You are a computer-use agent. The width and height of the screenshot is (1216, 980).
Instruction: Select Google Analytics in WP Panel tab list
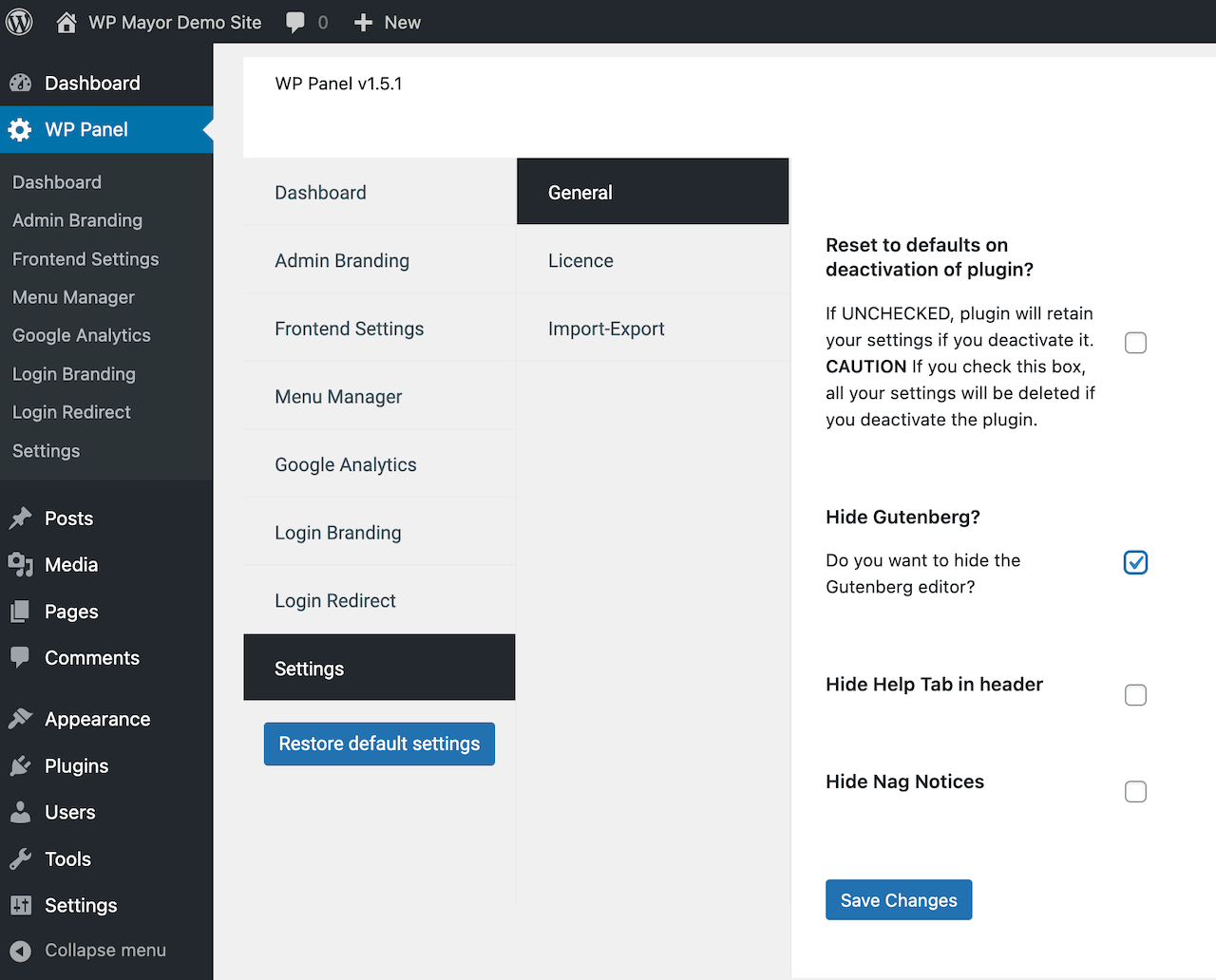[x=379, y=464]
